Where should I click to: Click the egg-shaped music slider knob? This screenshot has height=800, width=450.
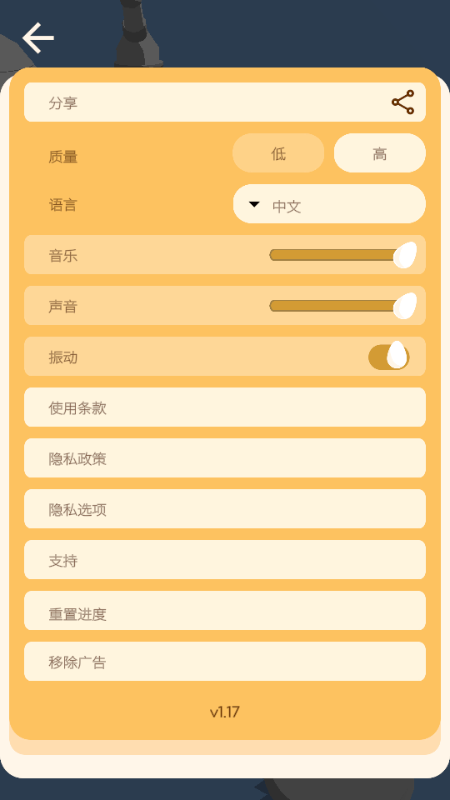pos(405,255)
